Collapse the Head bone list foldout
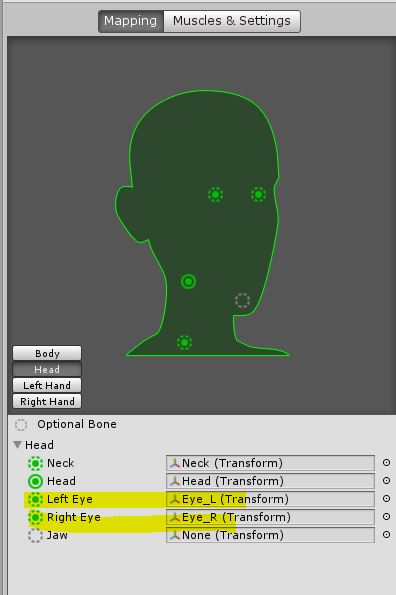Viewport: 396px width, 595px height. coord(17,444)
